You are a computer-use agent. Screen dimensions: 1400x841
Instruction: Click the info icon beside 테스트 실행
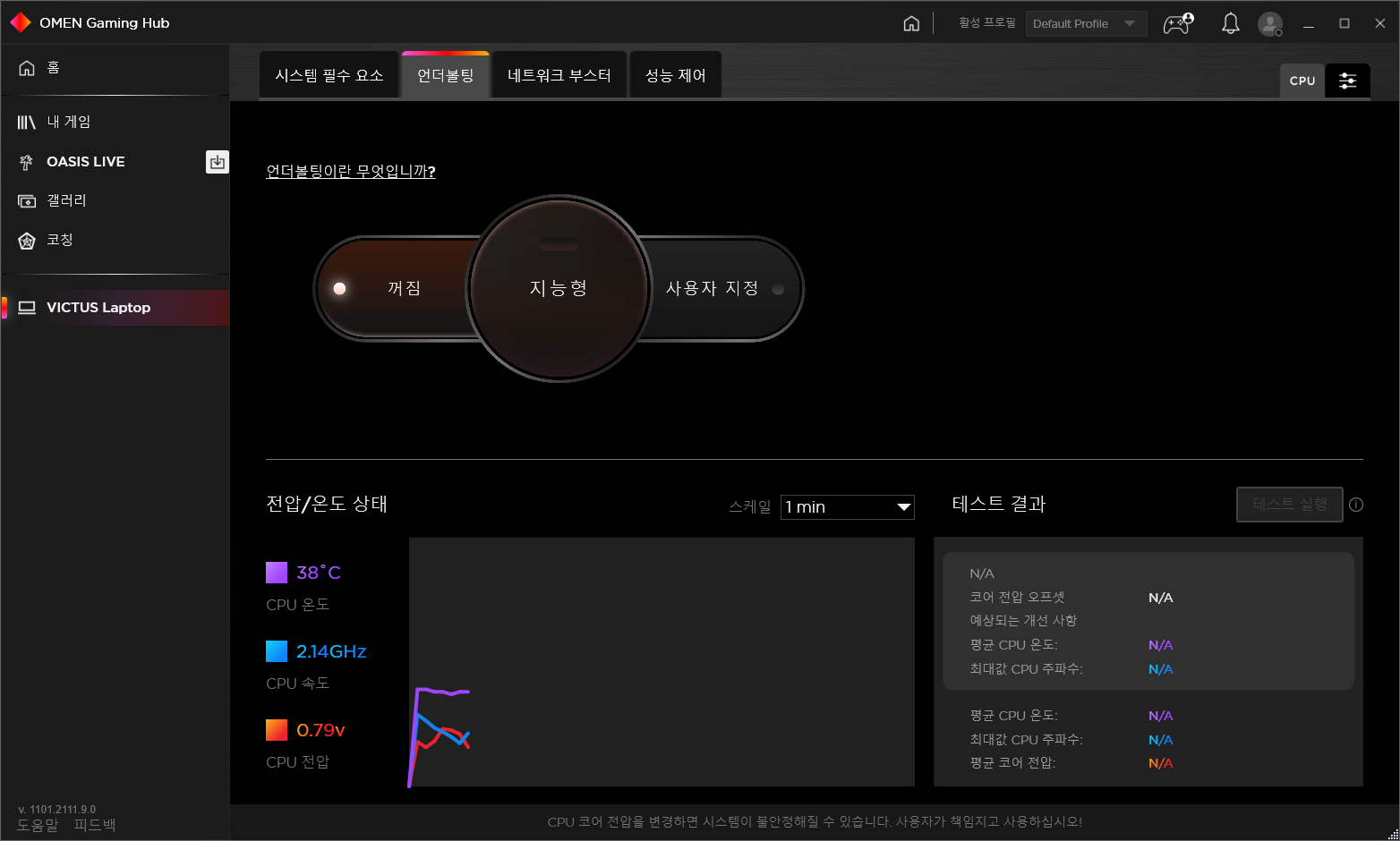(1356, 505)
